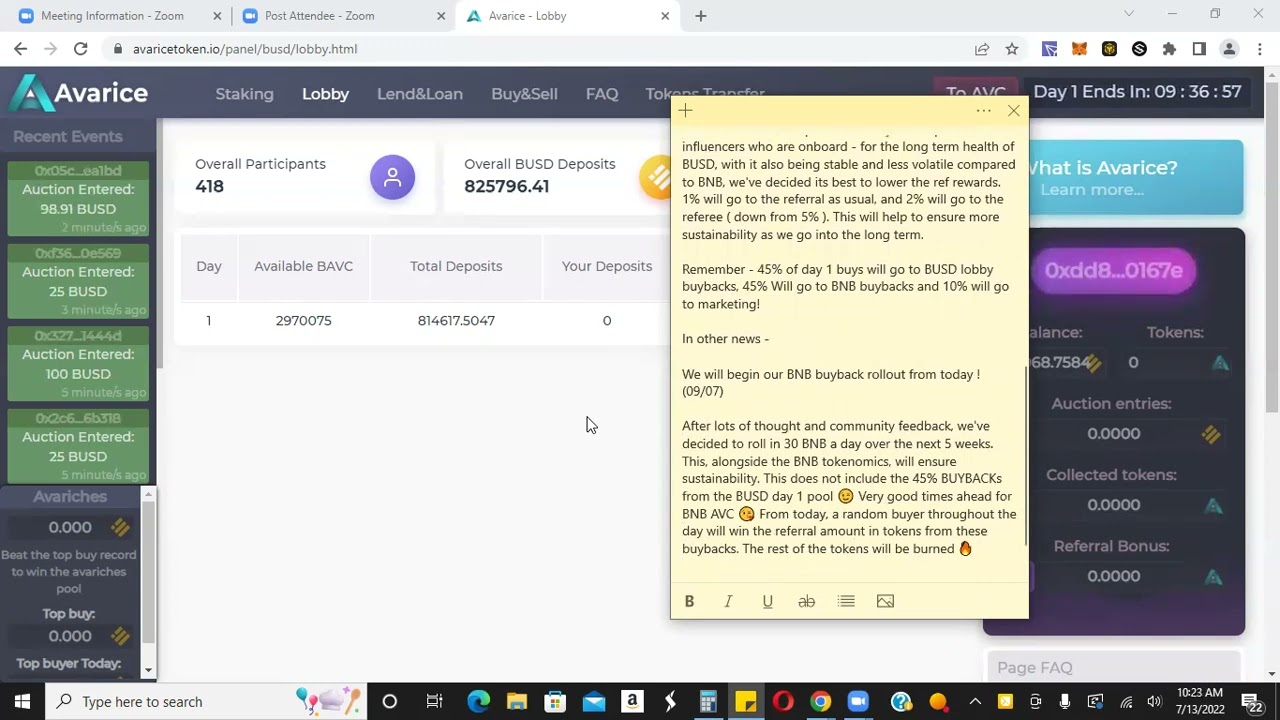This screenshot has width=1280, height=720.
Task: Open Sticky Notes taskbar icon
Action: click(x=746, y=701)
